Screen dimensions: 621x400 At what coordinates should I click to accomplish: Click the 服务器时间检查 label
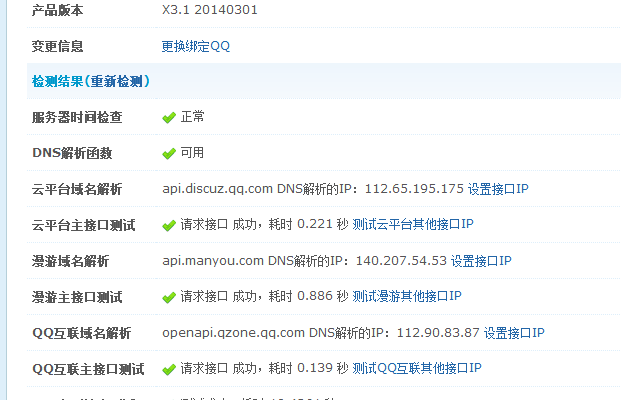tap(77, 118)
